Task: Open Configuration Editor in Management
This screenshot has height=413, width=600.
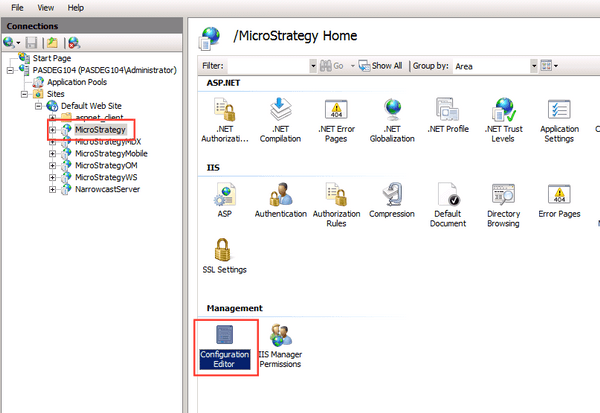Action: tap(225, 347)
